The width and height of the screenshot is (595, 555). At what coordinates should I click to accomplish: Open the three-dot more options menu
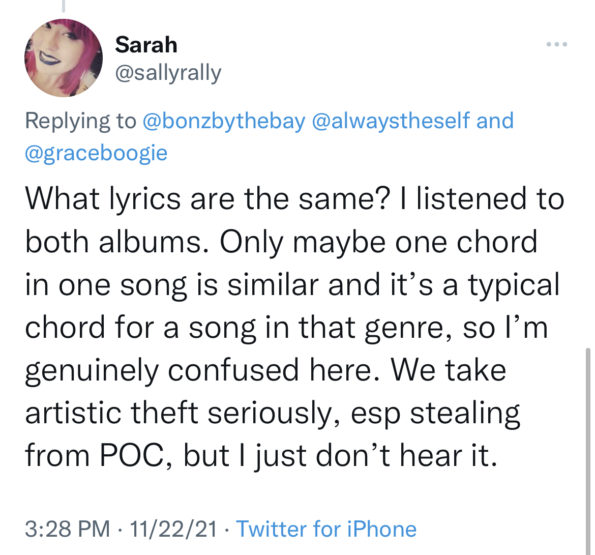click(557, 44)
